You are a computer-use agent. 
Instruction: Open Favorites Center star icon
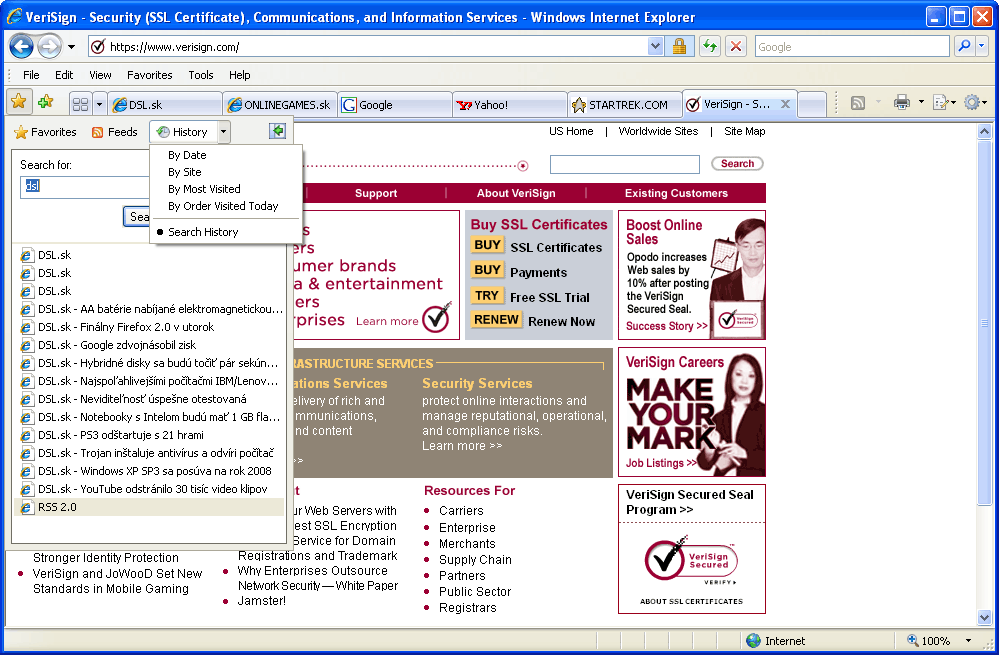tap(19, 102)
